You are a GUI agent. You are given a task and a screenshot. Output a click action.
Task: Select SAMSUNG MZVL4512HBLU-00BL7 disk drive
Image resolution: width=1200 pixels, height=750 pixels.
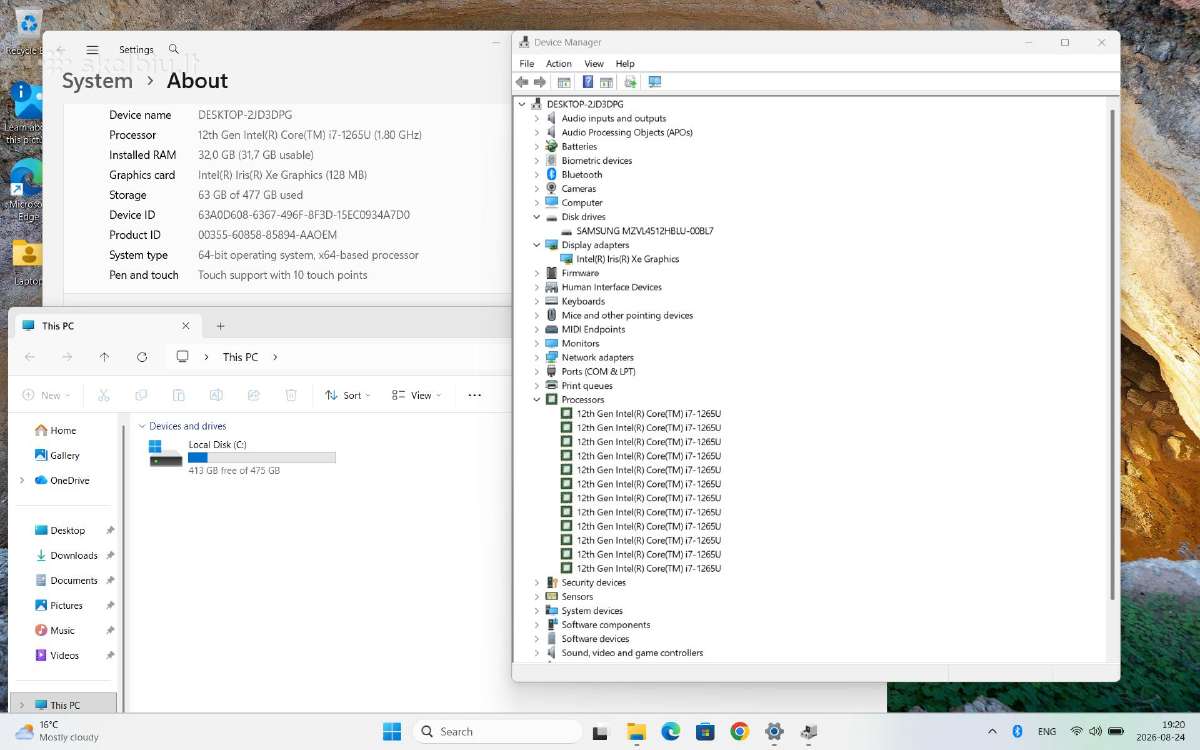pyautogui.click(x=644, y=230)
